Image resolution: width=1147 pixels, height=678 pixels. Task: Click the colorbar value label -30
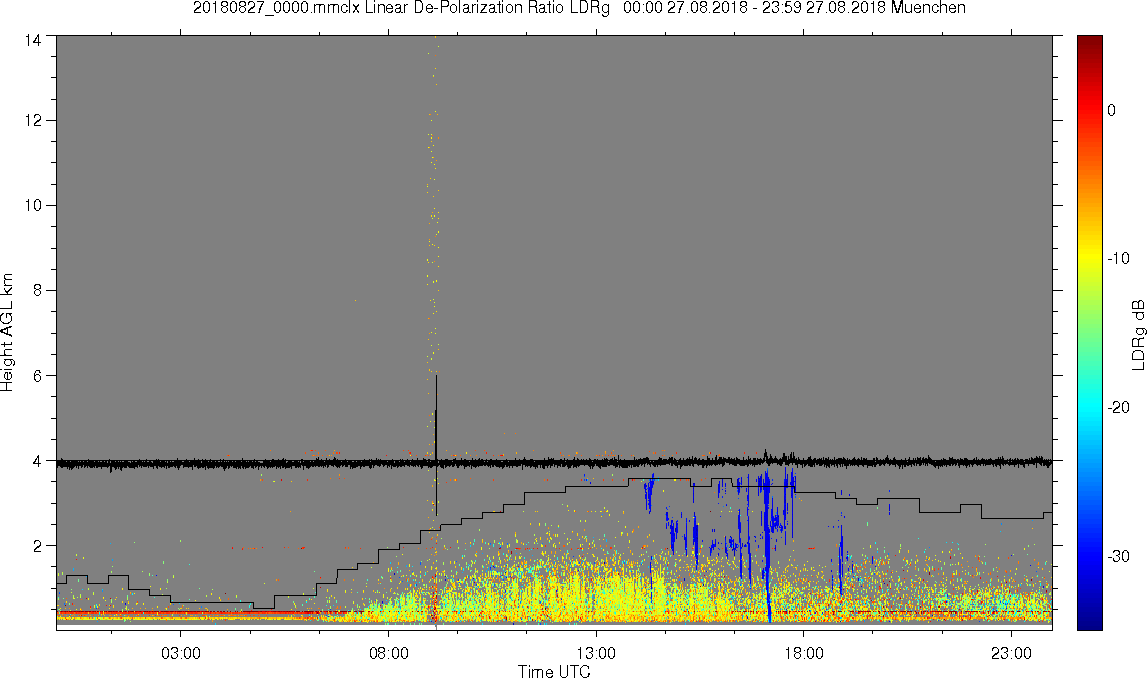[1118, 557]
